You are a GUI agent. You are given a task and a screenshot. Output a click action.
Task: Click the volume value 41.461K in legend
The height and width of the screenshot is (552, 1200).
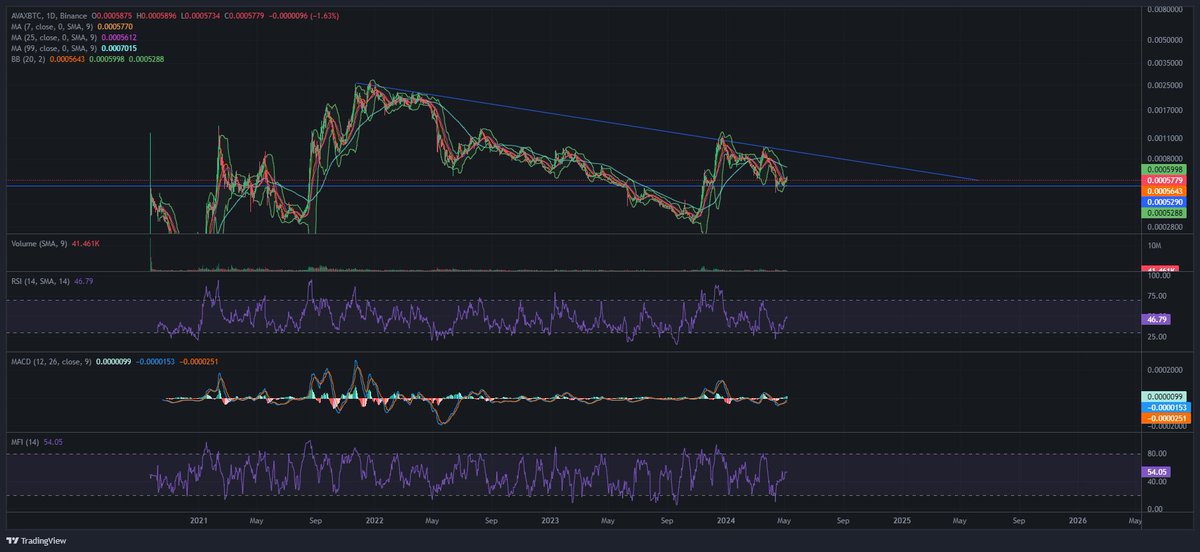pyautogui.click(x=88, y=242)
